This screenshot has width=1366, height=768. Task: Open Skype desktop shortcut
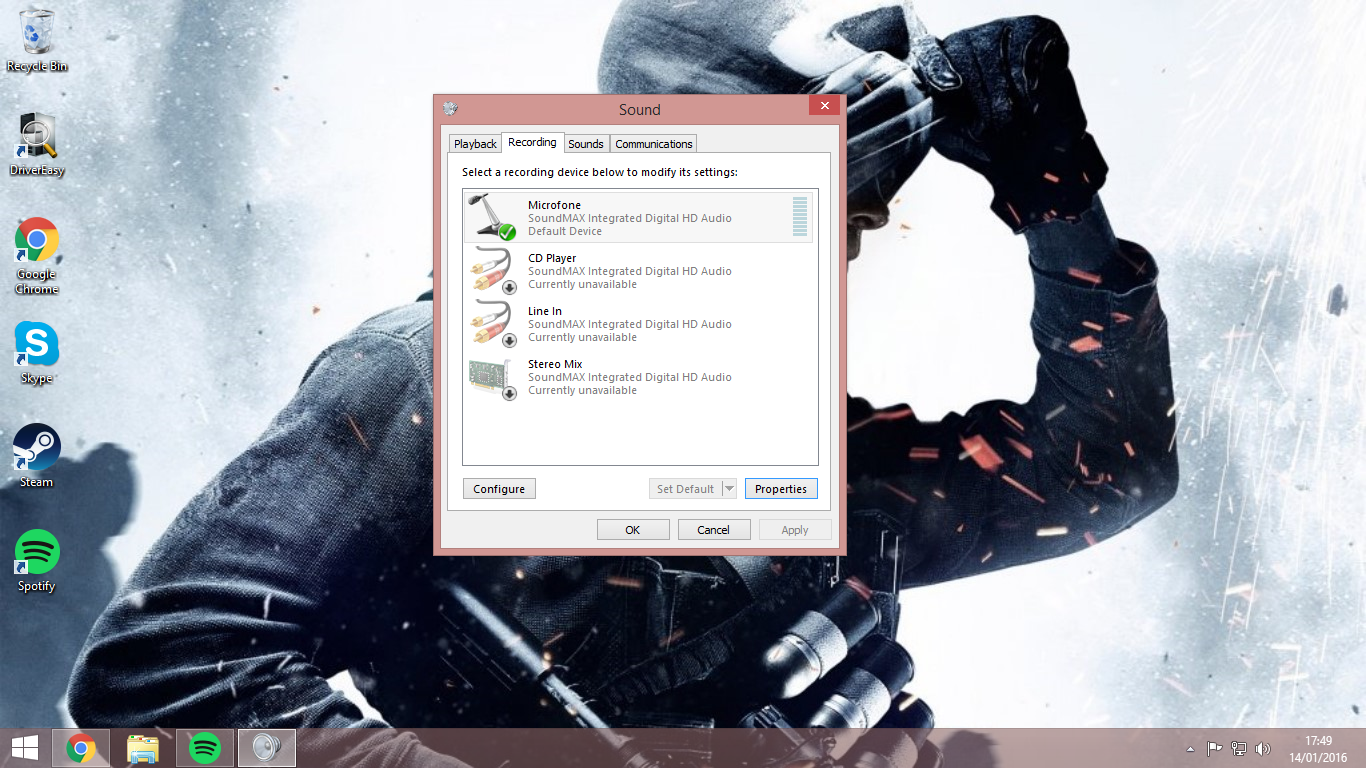(x=37, y=352)
